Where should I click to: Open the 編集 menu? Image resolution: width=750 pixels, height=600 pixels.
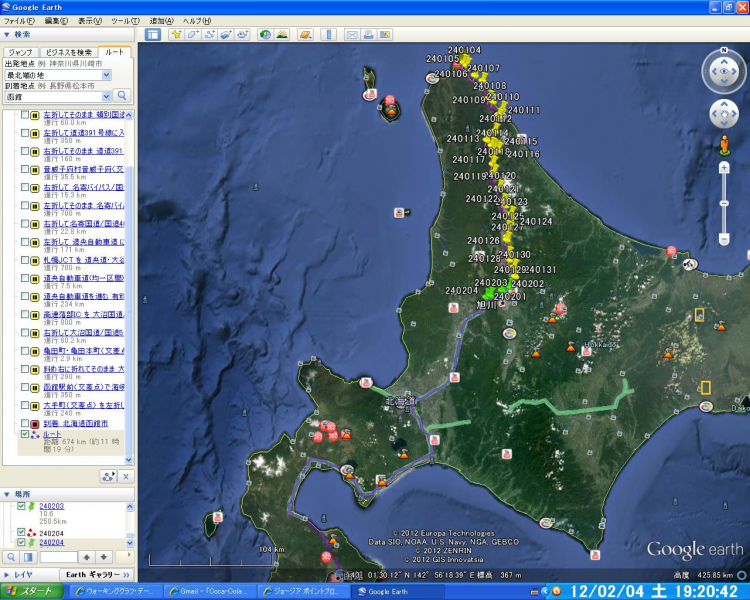coord(56,21)
